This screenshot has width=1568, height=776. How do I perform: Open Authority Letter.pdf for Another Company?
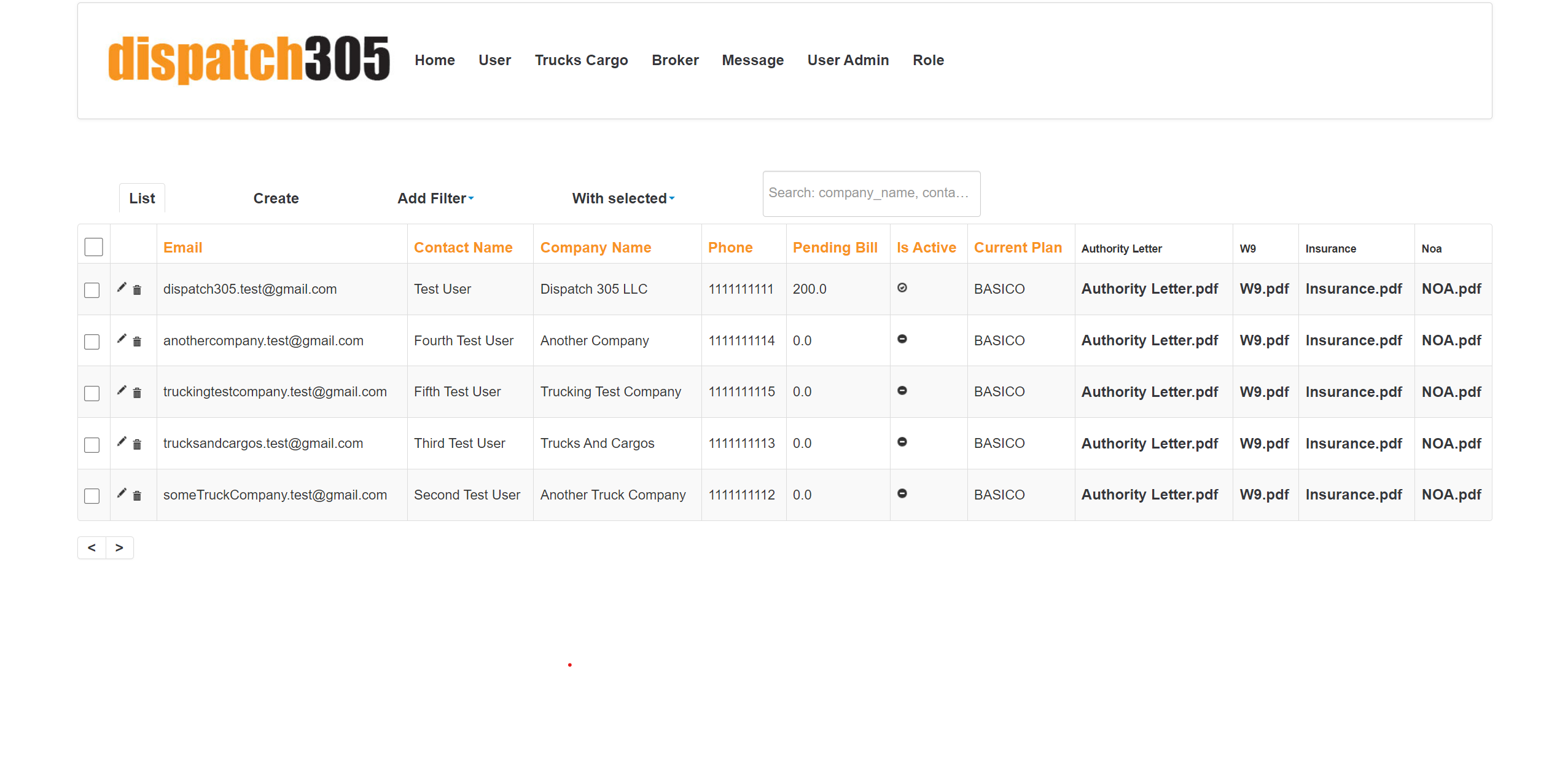pos(1149,340)
